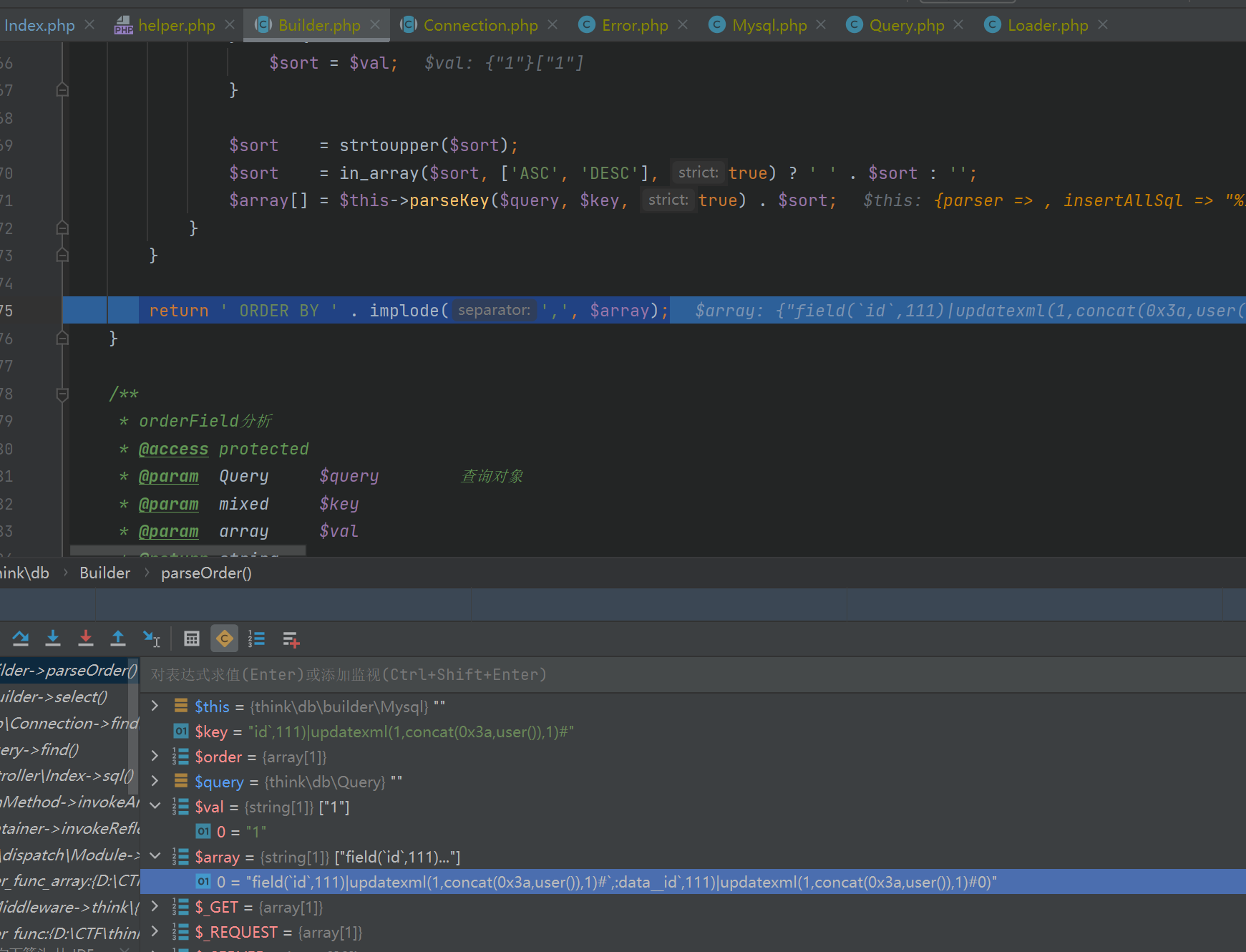Click the fold marker at the function closing brace

[x=62, y=338]
